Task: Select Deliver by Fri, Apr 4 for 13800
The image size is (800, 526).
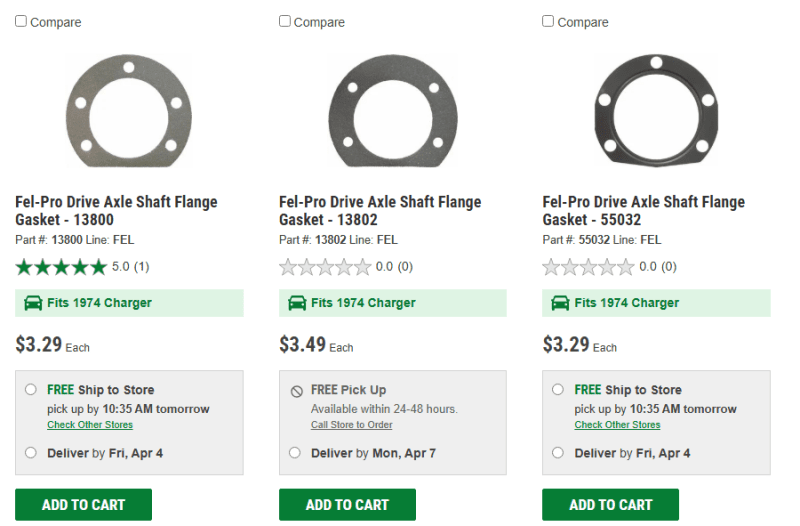Action: (31, 453)
